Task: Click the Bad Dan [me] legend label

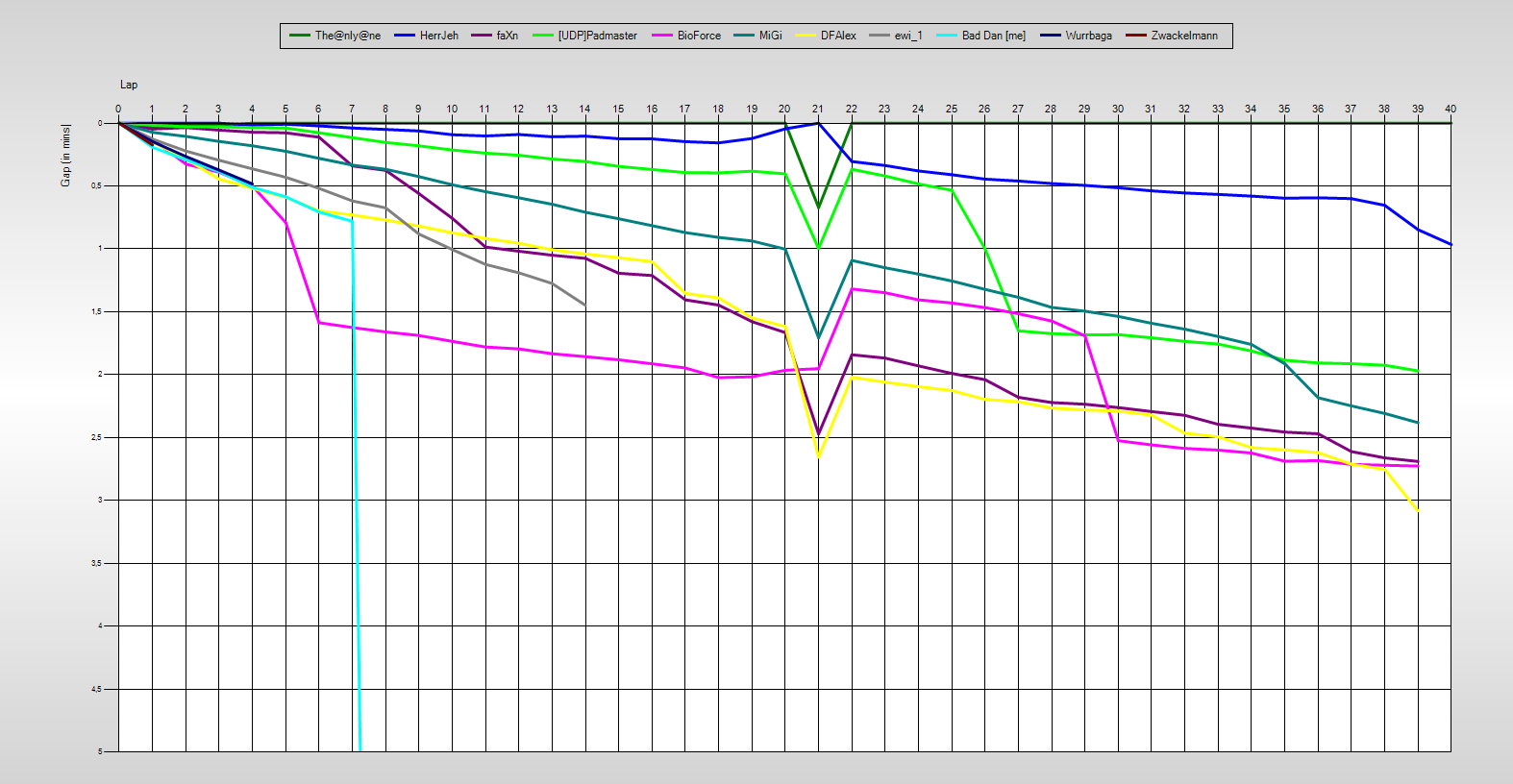Action: (994, 36)
